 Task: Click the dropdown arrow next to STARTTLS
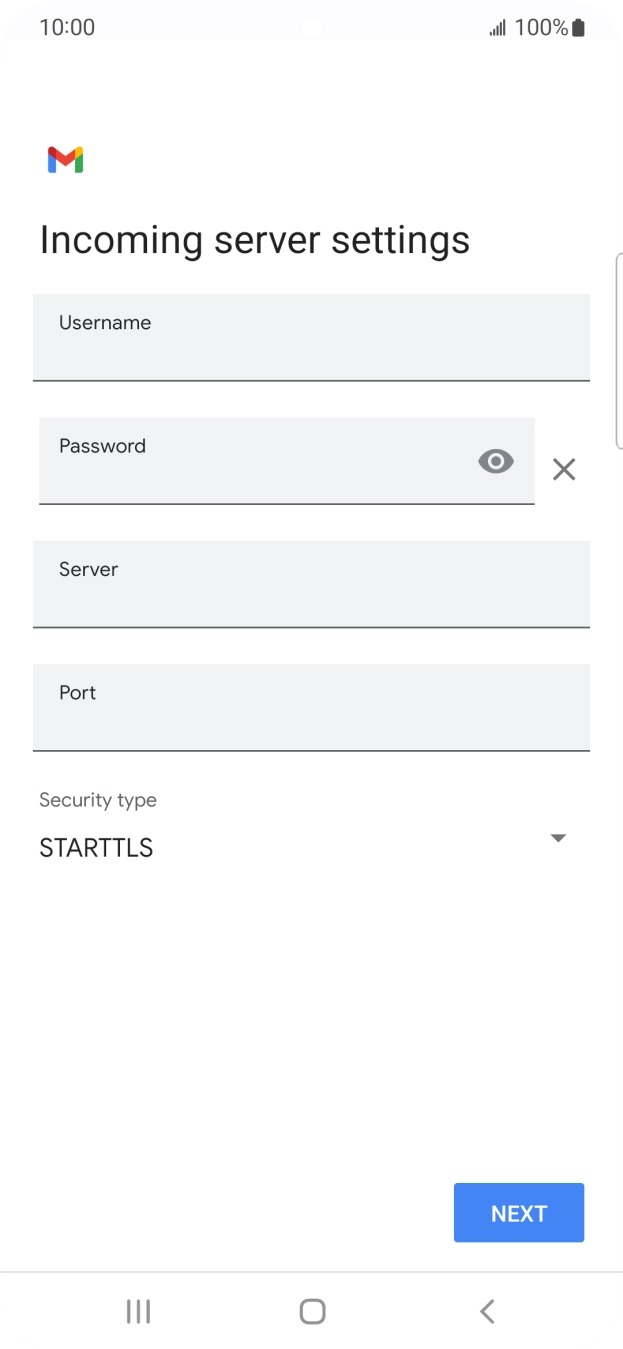pos(558,838)
